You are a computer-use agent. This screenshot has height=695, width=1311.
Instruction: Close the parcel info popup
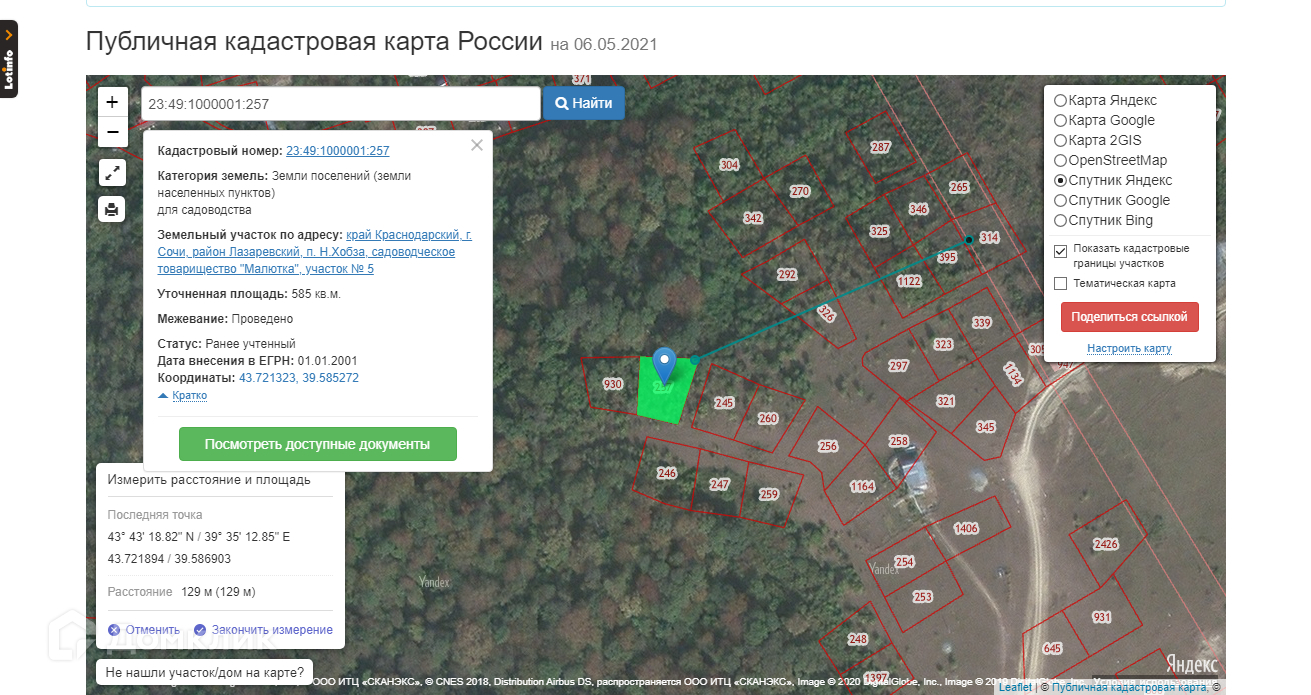[x=477, y=145]
